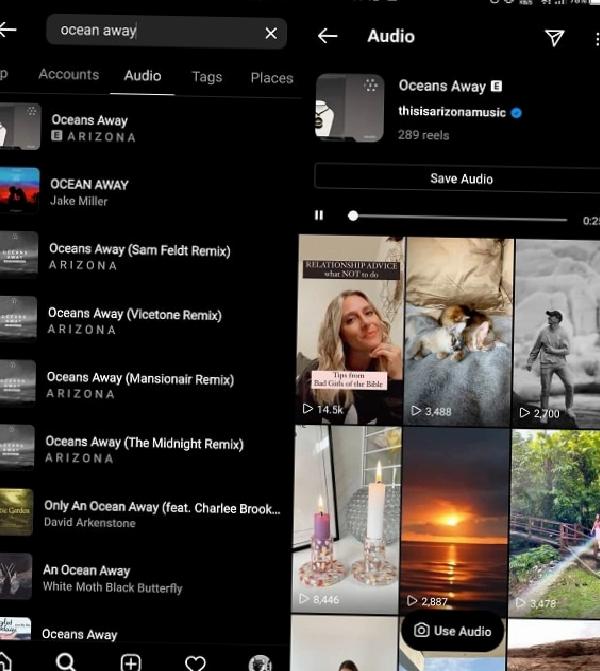Open the relationship advice reel with 14.5k plays

350,329
